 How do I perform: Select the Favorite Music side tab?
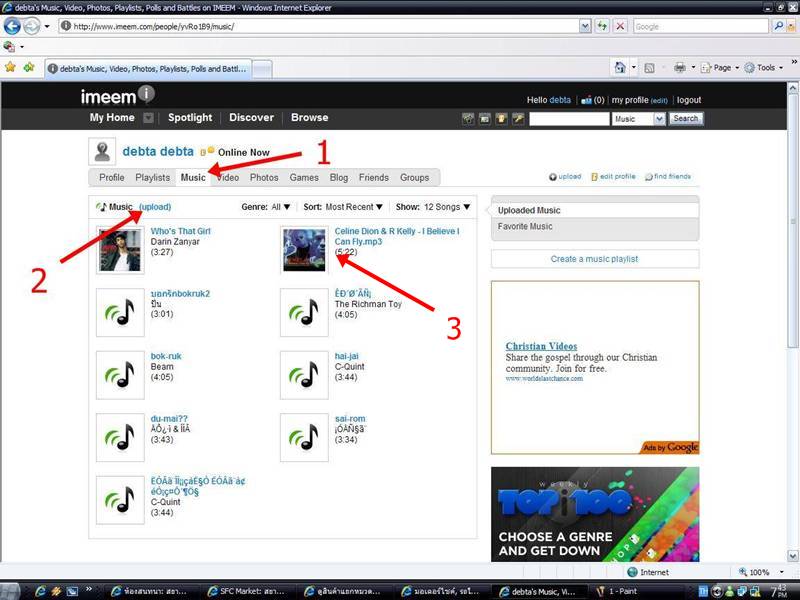click(594, 227)
